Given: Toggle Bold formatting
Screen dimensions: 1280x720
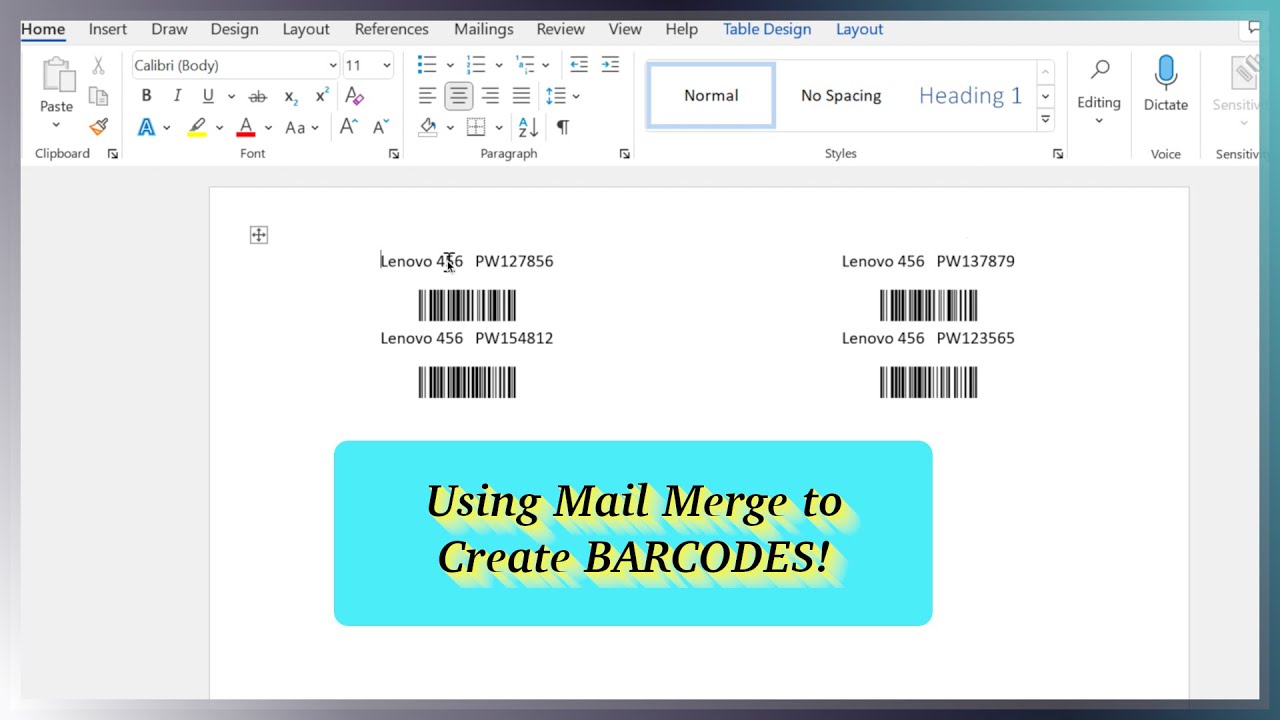Looking at the screenshot, I should point(146,96).
